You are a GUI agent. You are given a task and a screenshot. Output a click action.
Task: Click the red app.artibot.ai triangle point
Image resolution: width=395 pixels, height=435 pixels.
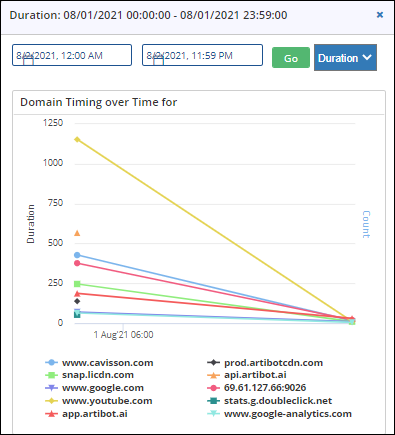tap(77, 294)
